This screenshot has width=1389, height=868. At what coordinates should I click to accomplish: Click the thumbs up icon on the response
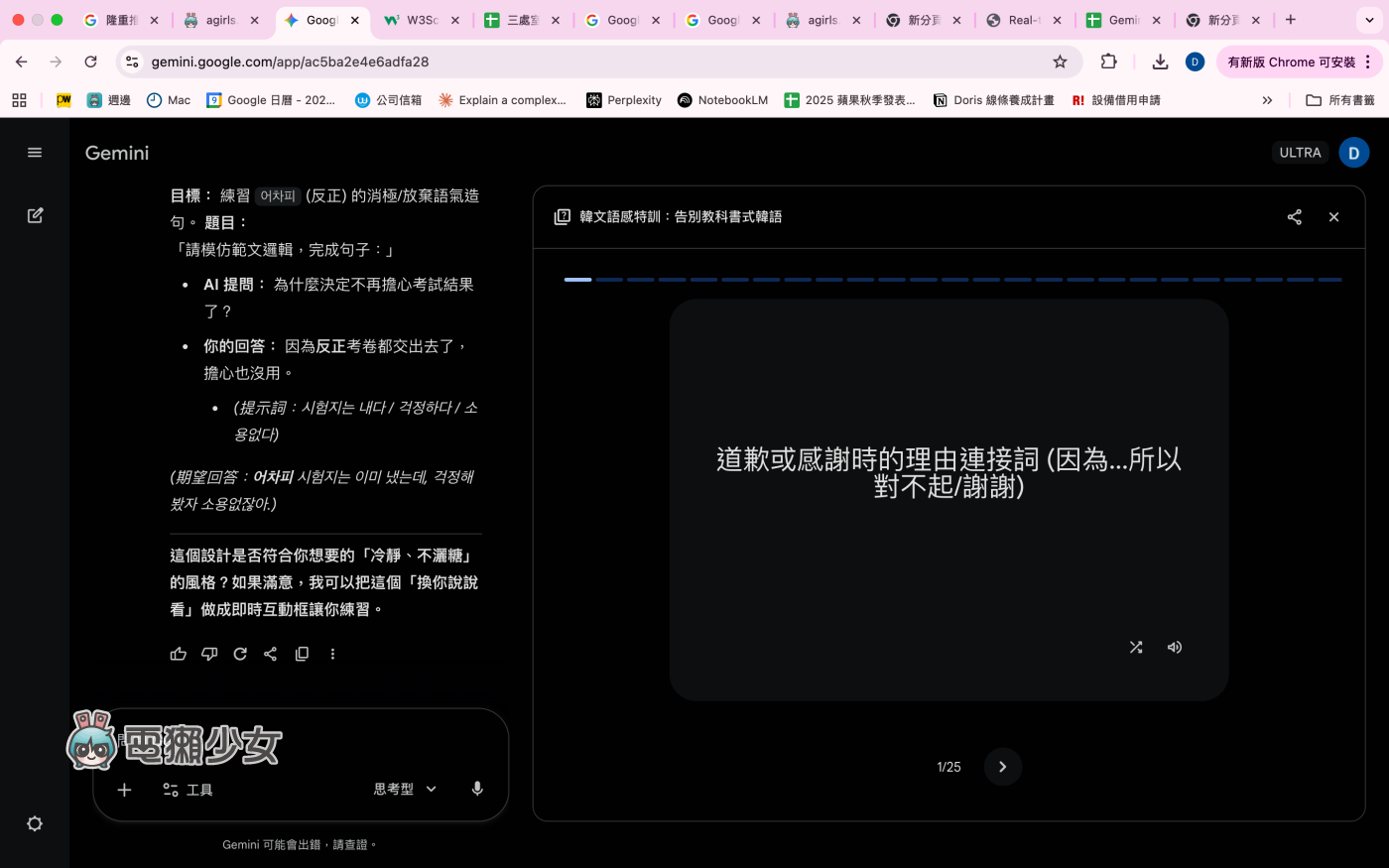pyautogui.click(x=179, y=654)
